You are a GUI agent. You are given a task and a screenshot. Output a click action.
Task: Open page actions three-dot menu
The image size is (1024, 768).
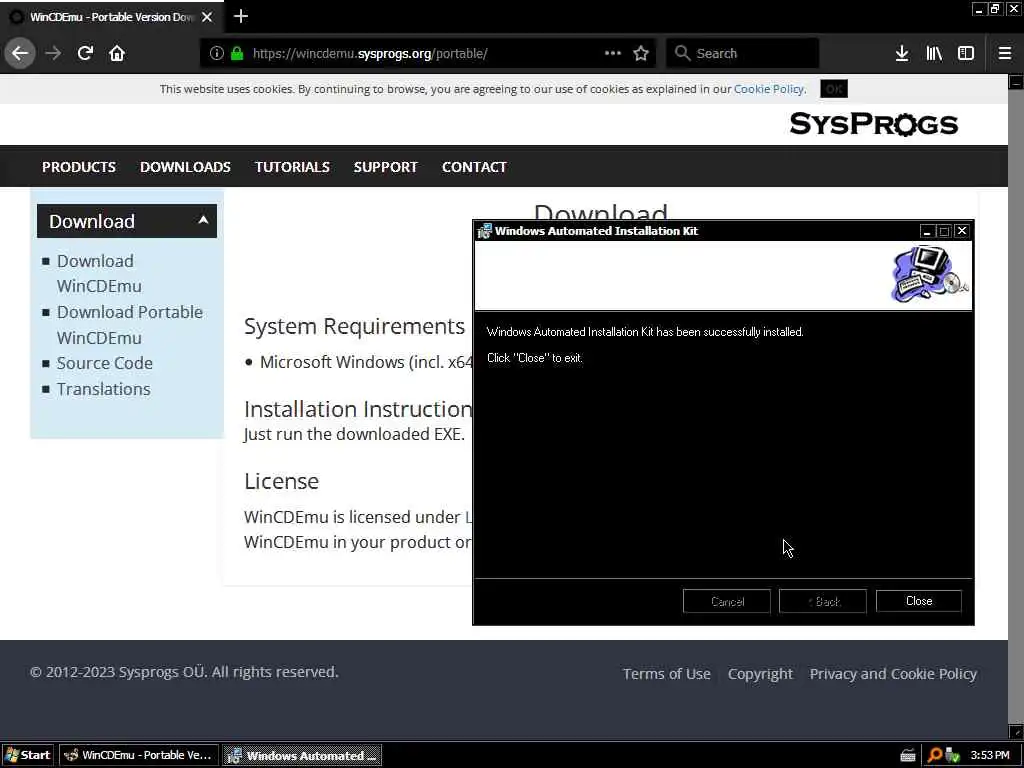pos(613,53)
